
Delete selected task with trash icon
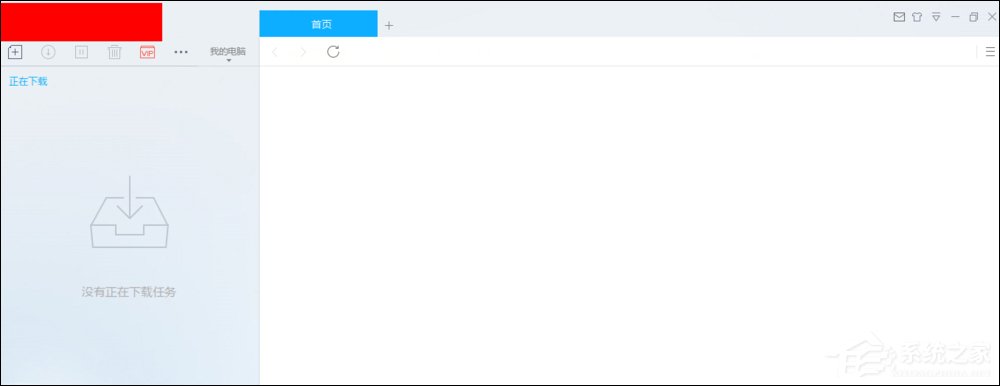(x=114, y=52)
